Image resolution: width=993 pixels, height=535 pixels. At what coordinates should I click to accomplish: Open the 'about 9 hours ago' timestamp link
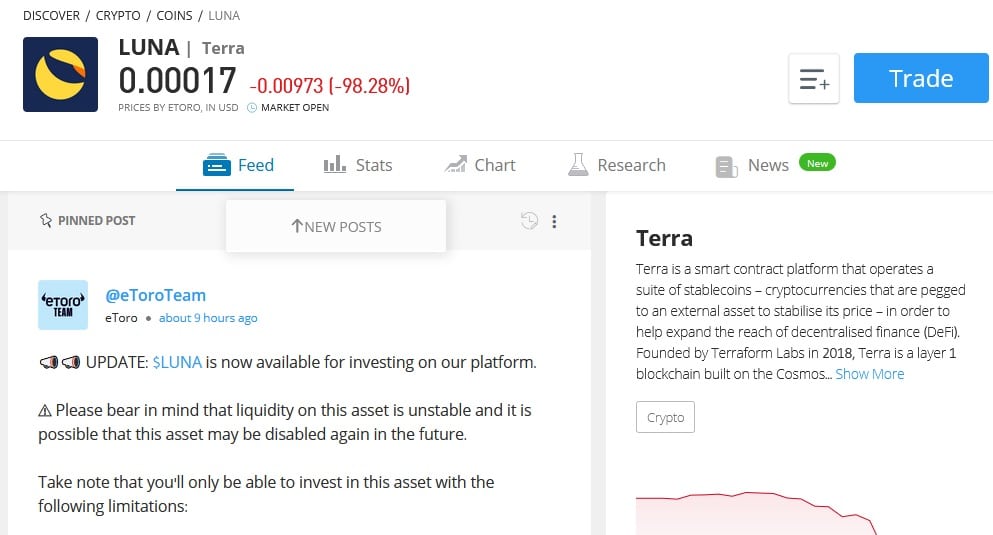pyautogui.click(x=208, y=318)
